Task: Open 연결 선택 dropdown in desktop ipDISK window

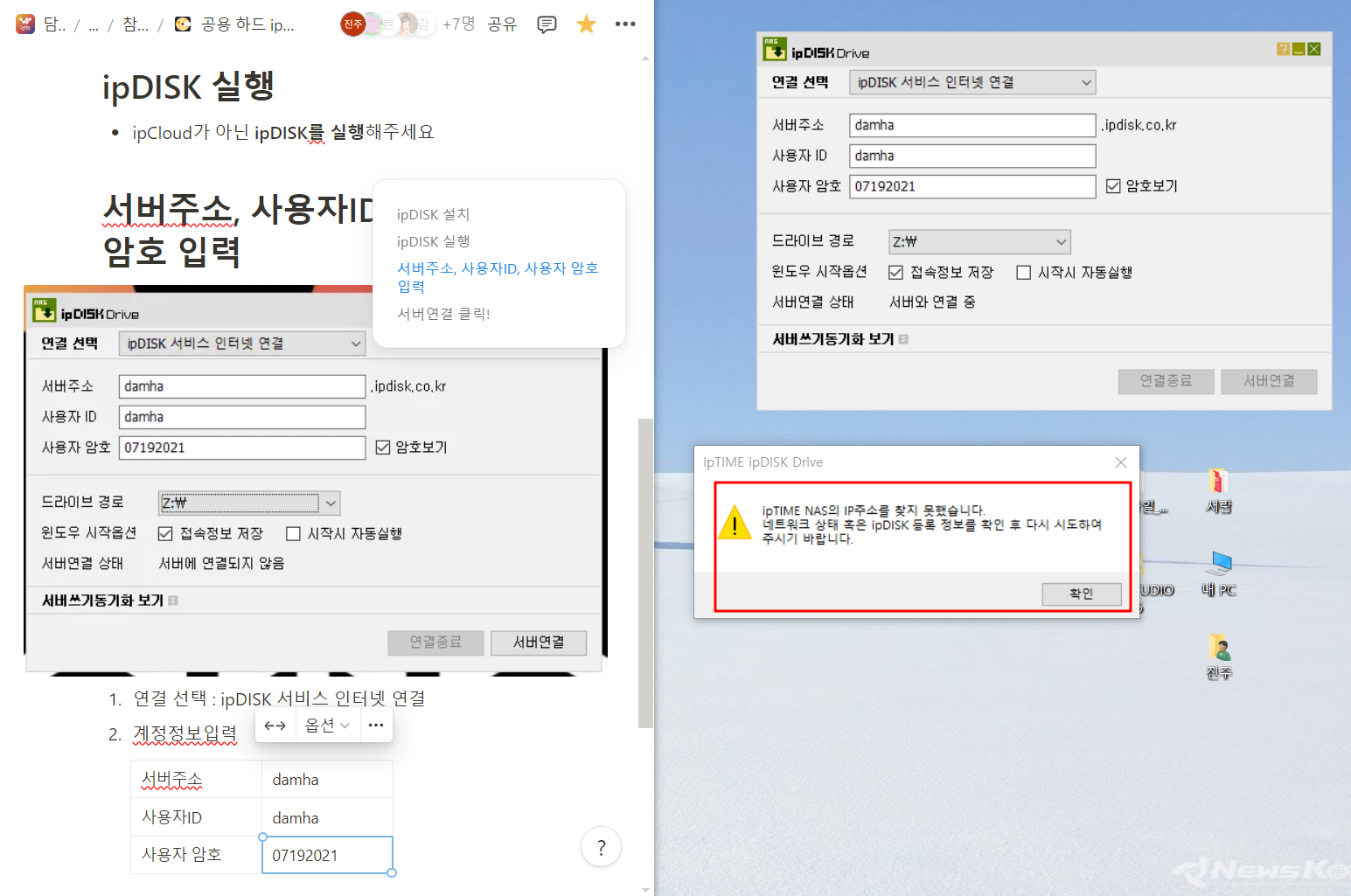Action: [972, 83]
